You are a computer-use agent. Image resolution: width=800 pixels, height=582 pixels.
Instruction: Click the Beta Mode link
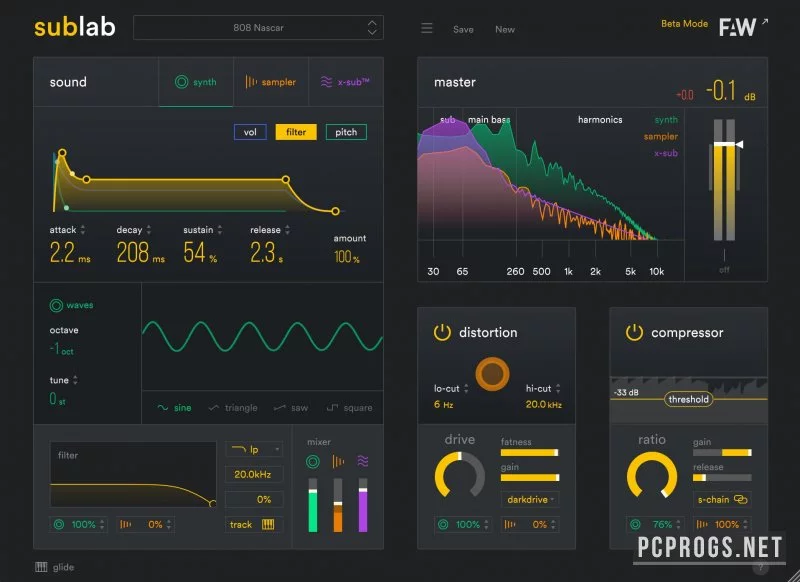click(x=684, y=23)
